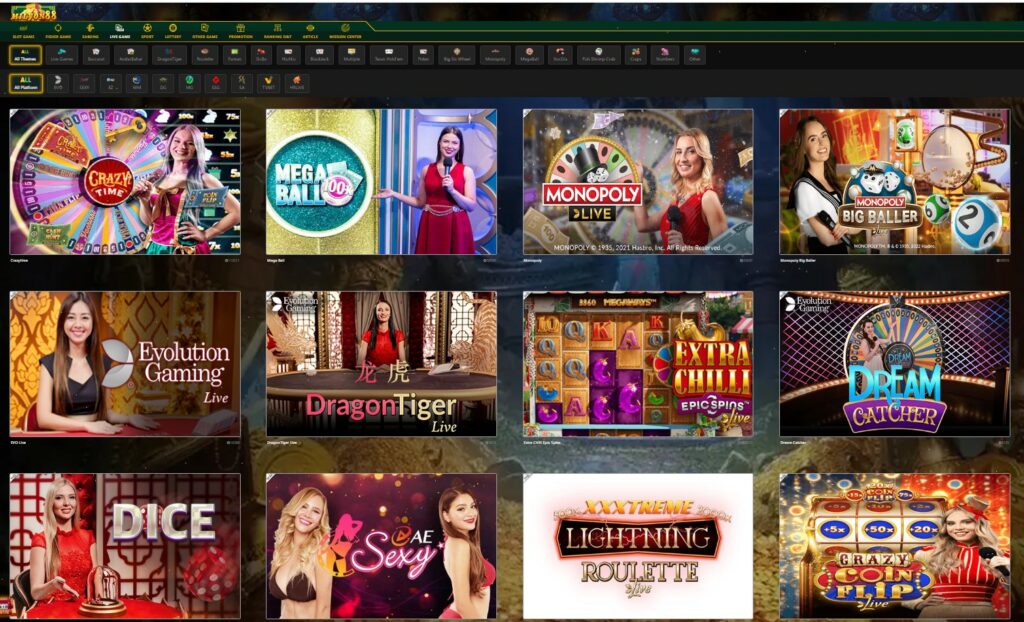1024x622 pixels.
Task: Select the Monopoly theme filter
Action: pos(495,56)
